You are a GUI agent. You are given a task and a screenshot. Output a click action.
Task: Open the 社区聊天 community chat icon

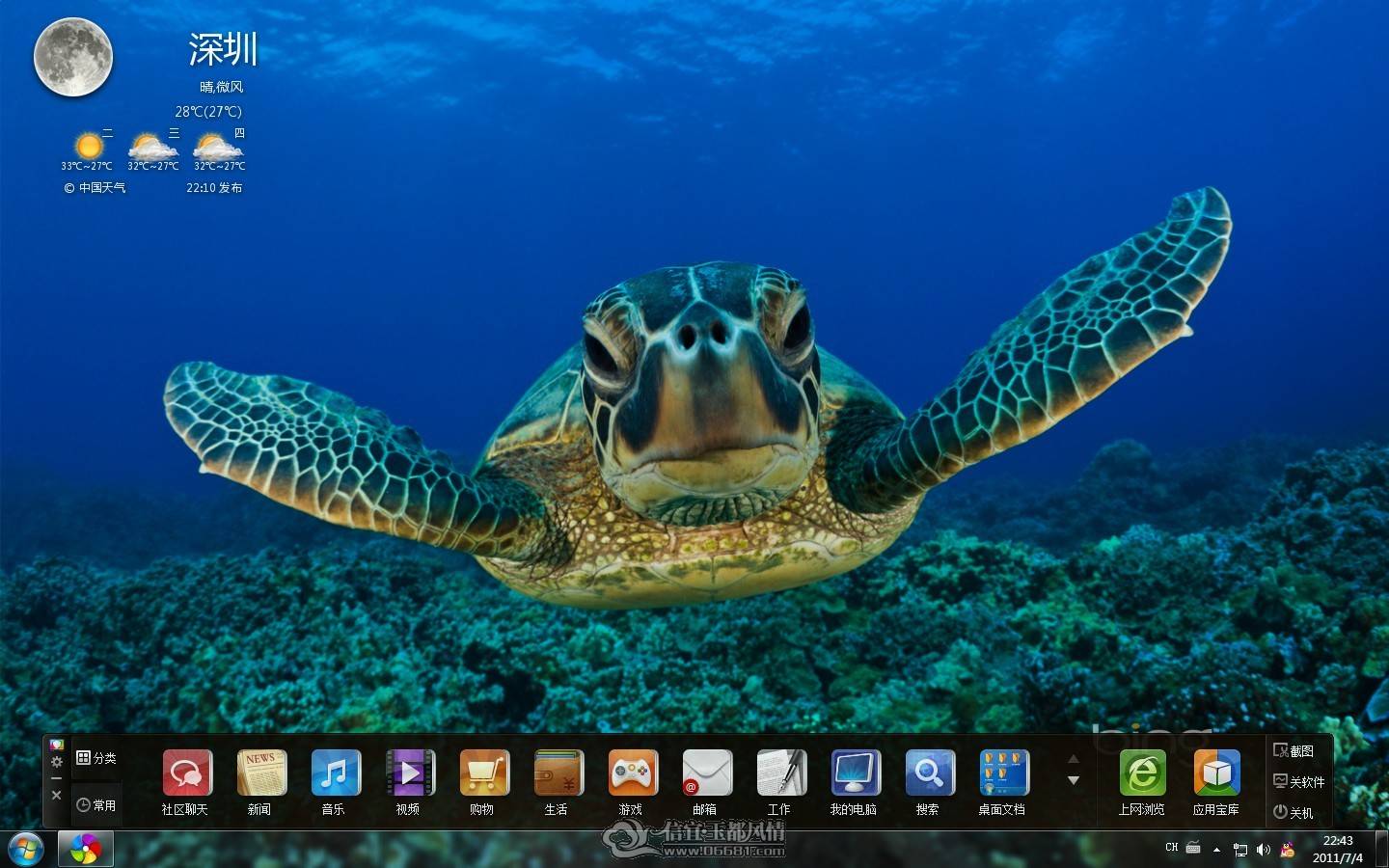pos(186,774)
